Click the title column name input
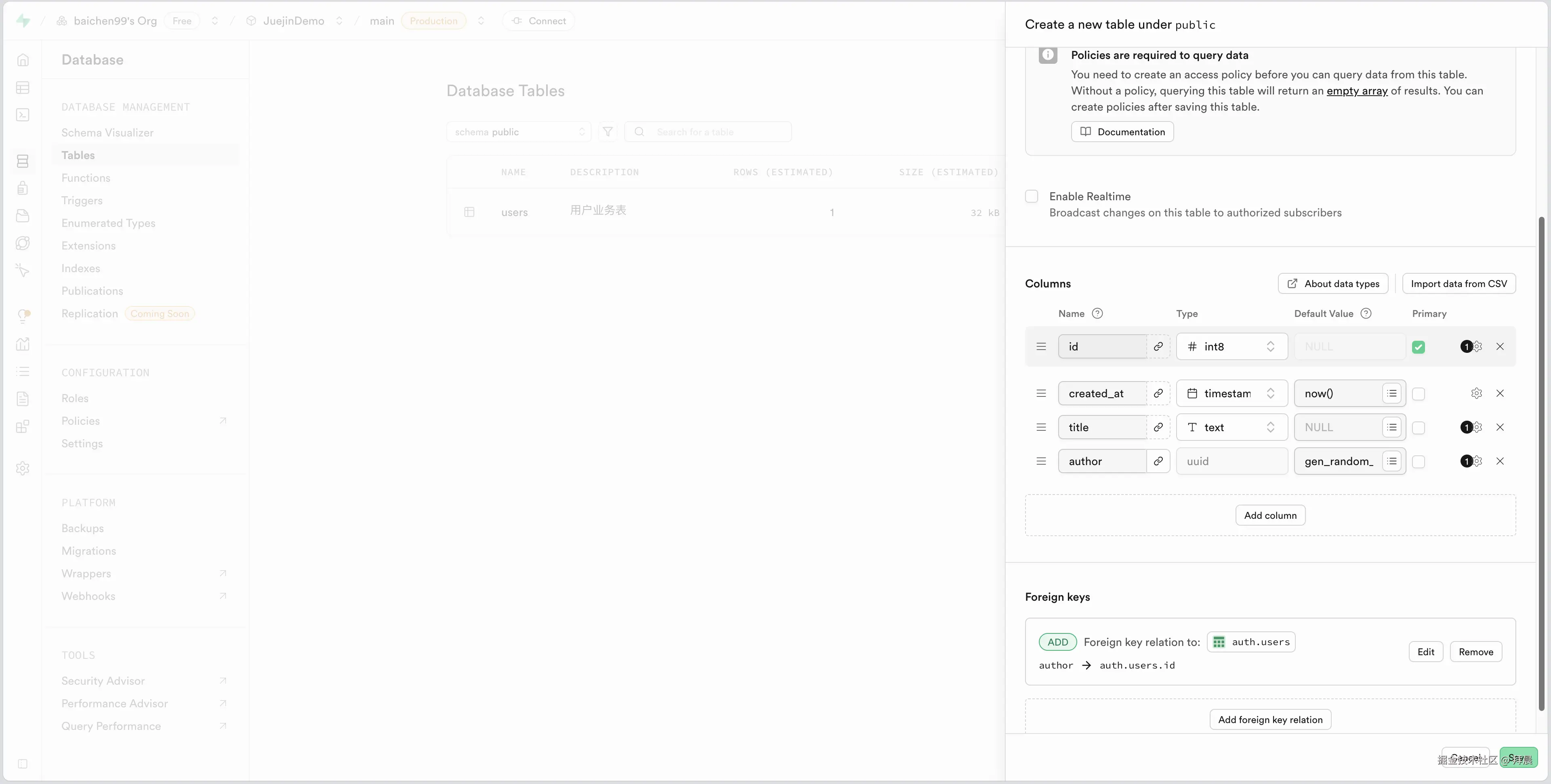This screenshot has width=1551, height=784. 1102,427
